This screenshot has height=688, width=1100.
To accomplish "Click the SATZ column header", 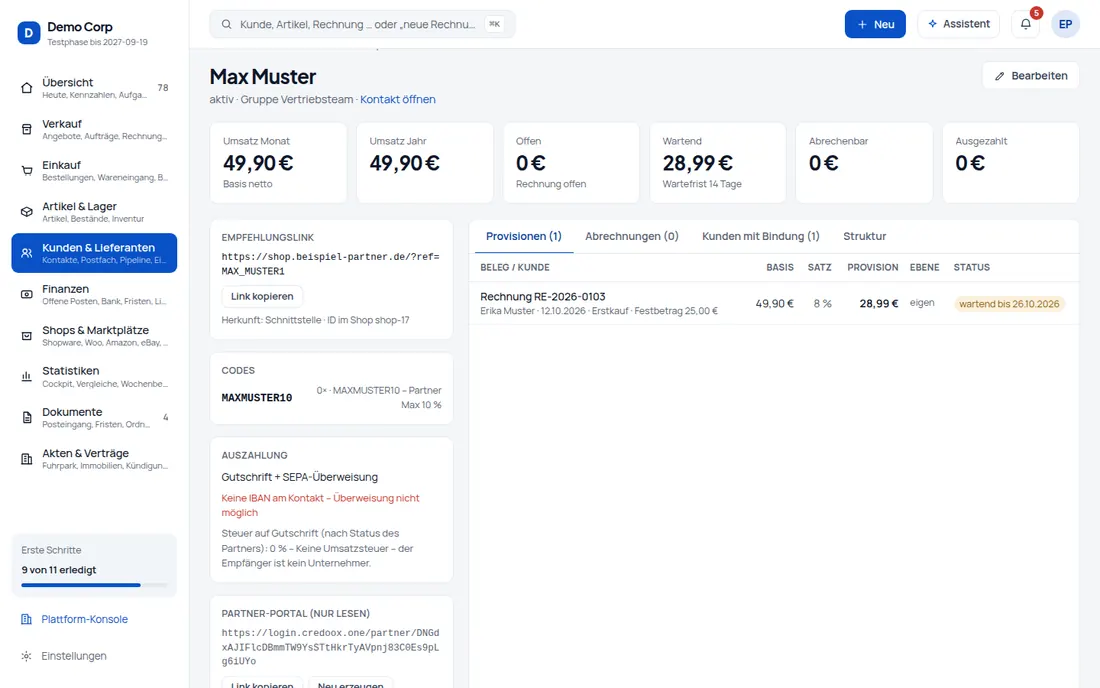I will 819,267.
